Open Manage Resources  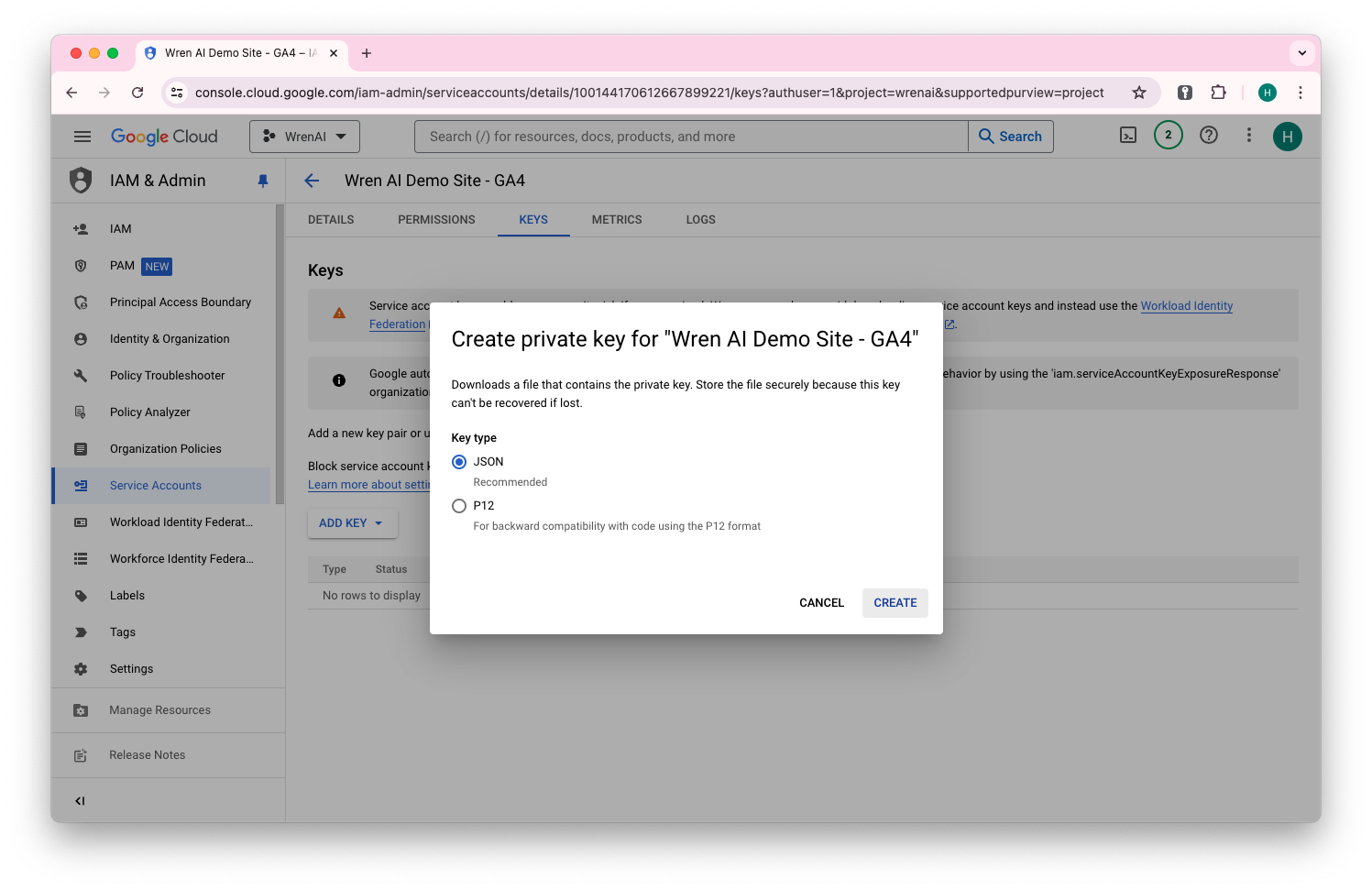[168, 710]
